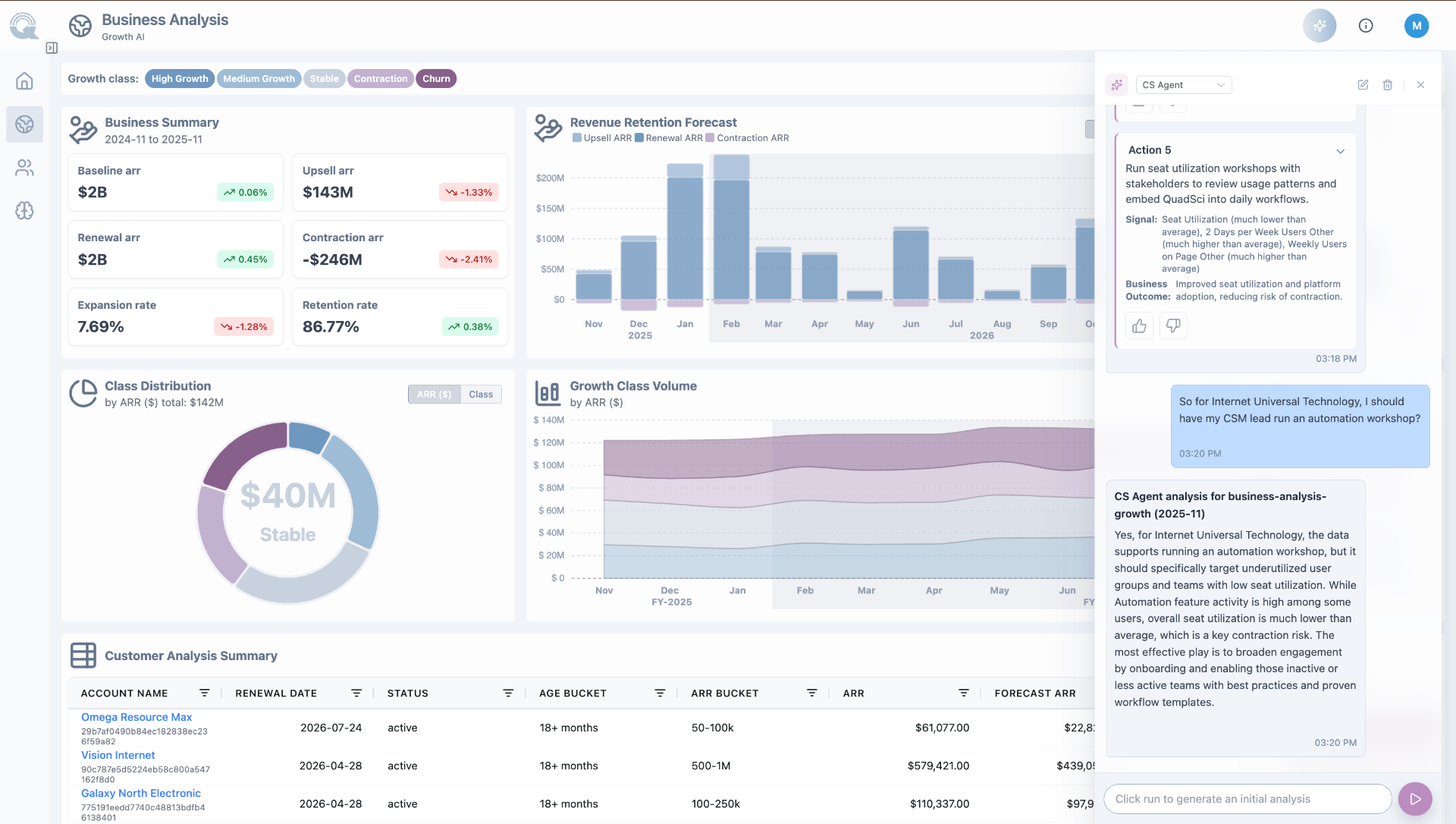Give thumbs up on Action 5

point(1139,326)
